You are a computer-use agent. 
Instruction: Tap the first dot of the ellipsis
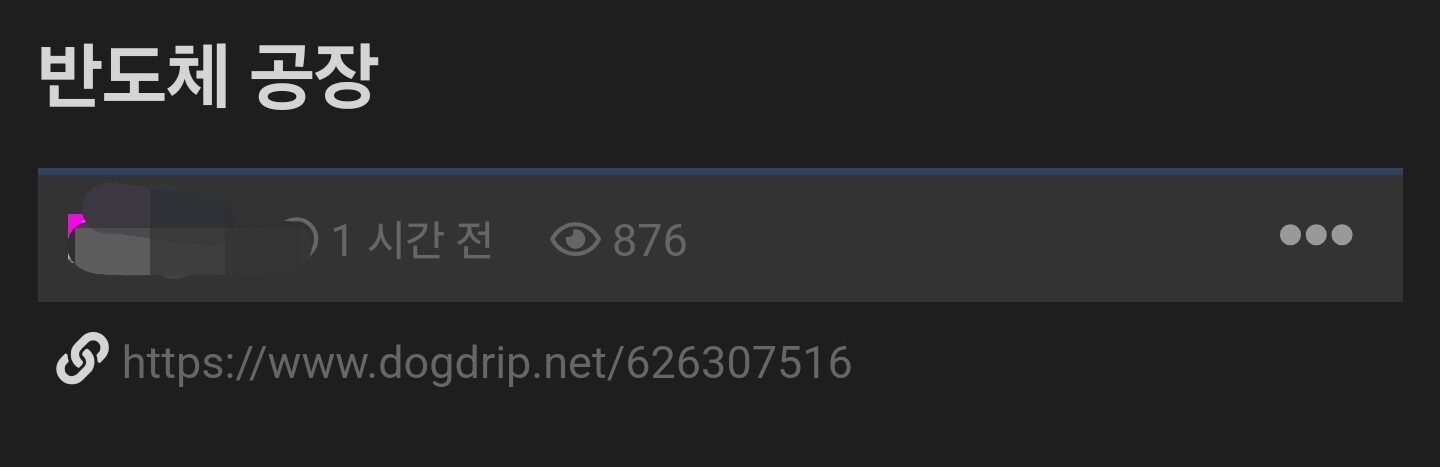[x=1292, y=235]
